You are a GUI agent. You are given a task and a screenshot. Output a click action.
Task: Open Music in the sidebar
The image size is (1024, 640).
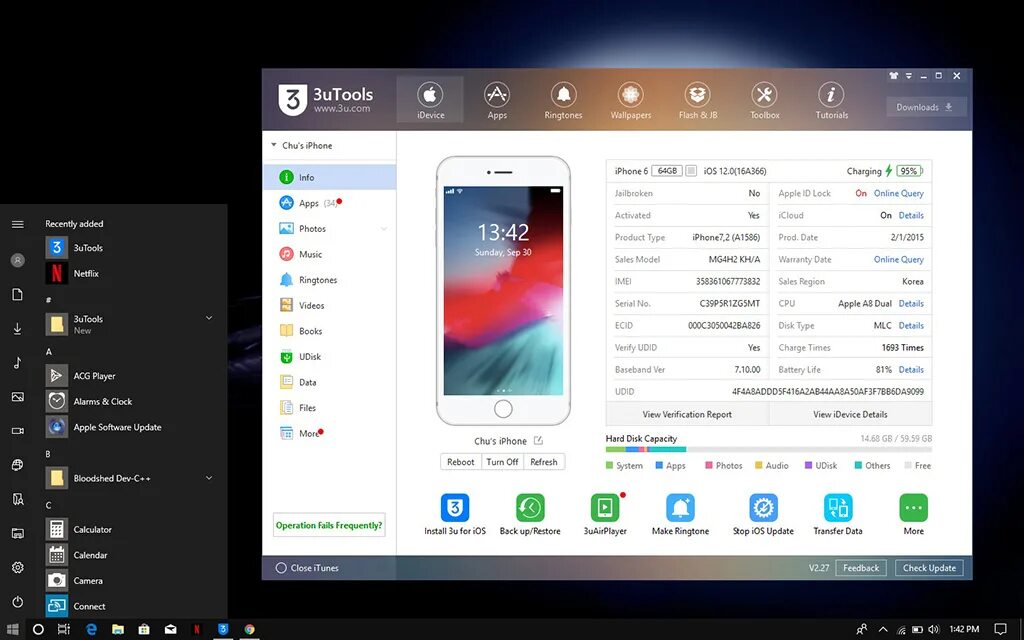point(329,254)
